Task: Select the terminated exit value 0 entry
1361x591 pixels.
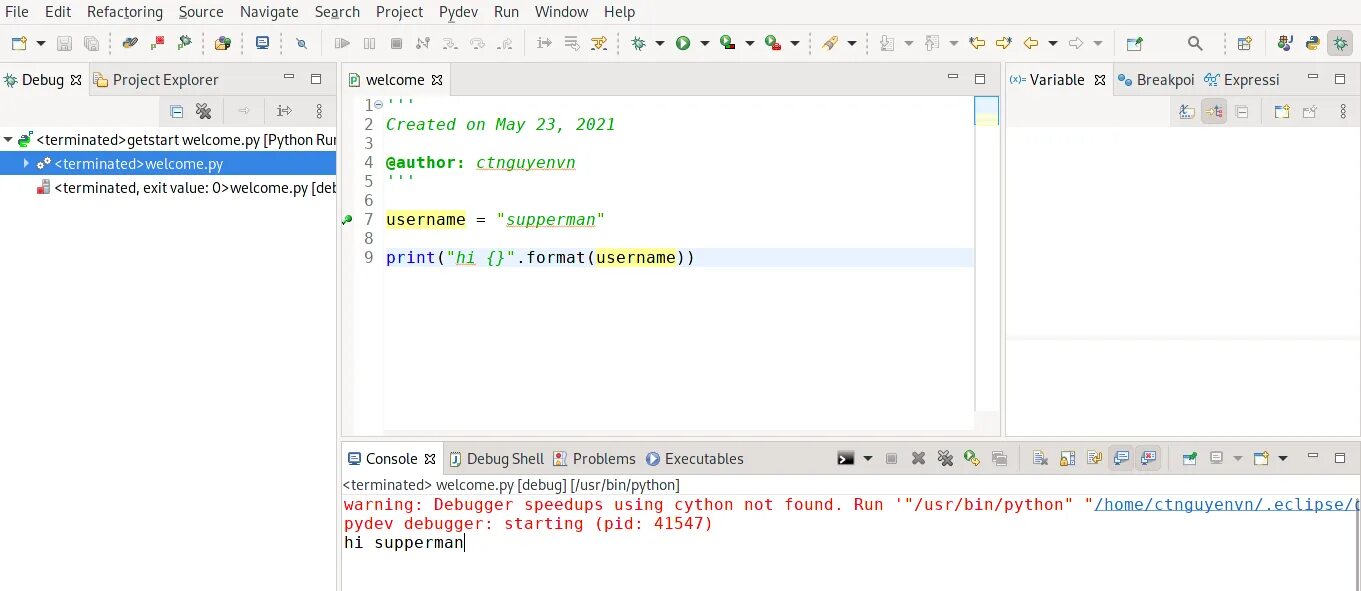Action: click(186, 188)
